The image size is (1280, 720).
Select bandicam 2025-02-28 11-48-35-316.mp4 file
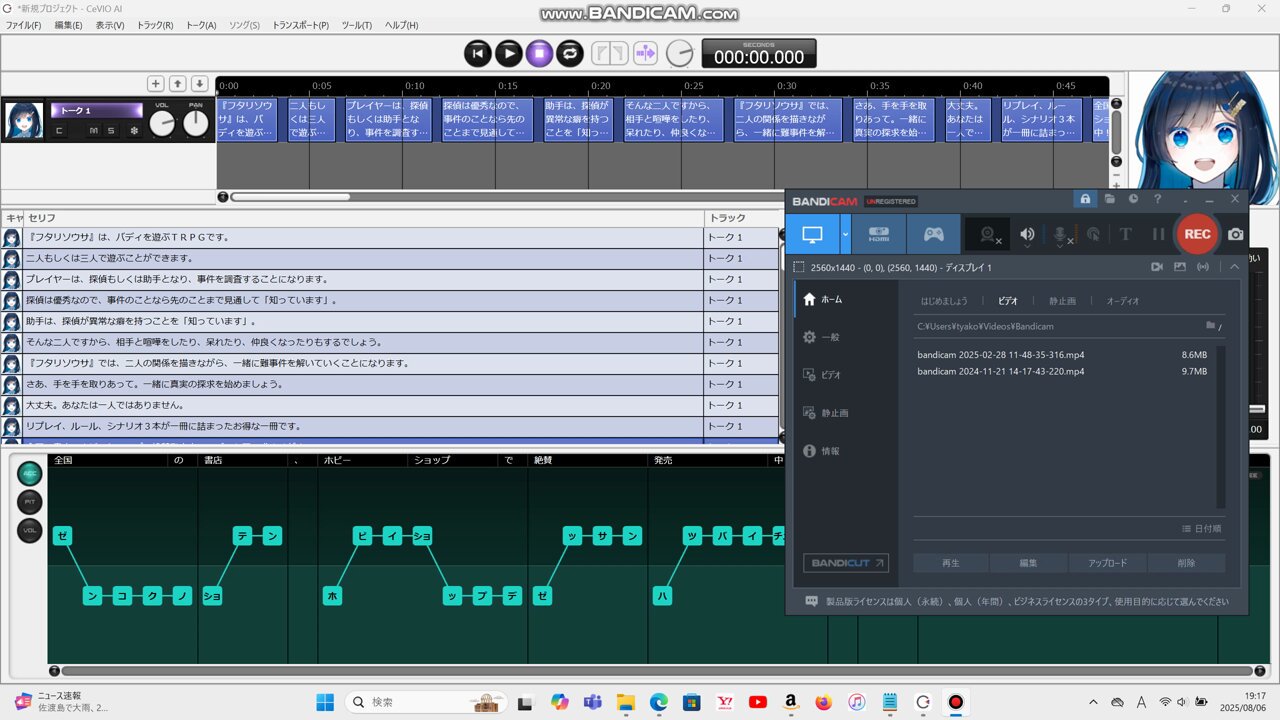click(x=1001, y=355)
